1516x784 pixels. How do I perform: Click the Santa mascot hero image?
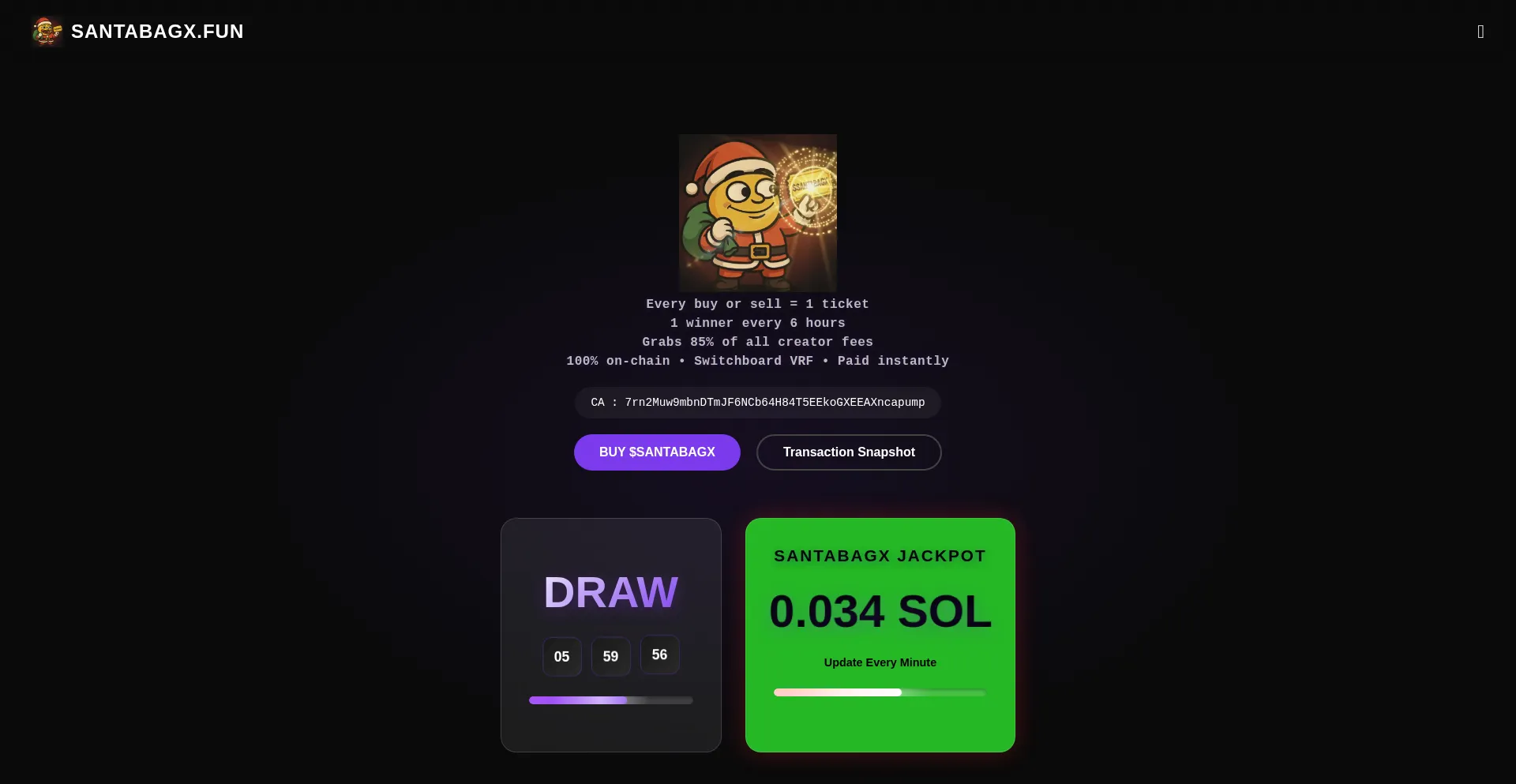pyautogui.click(x=758, y=213)
